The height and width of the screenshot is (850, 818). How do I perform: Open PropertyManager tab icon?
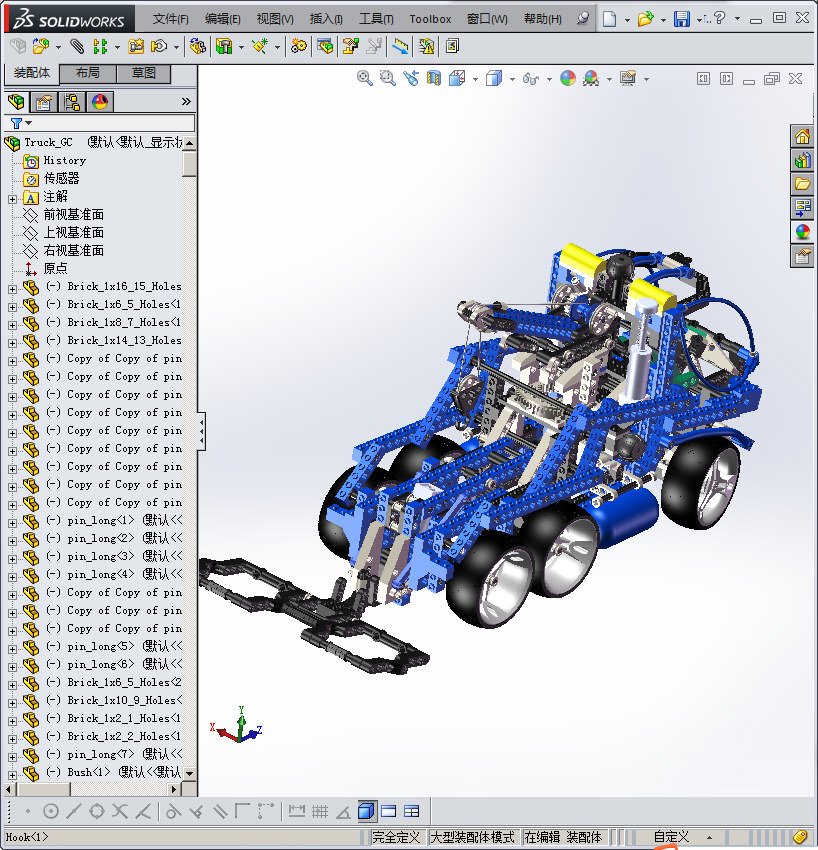tap(44, 101)
